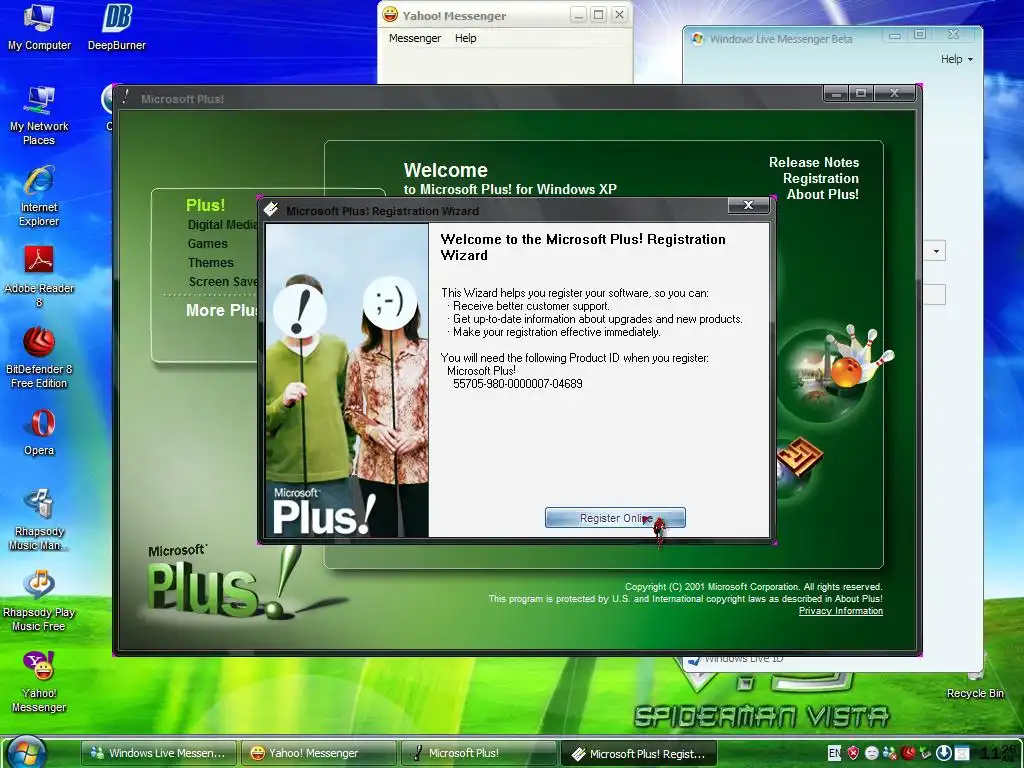Click the Start orb button
Image resolution: width=1024 pixels, height=768 pixels.
click(27, 753)
